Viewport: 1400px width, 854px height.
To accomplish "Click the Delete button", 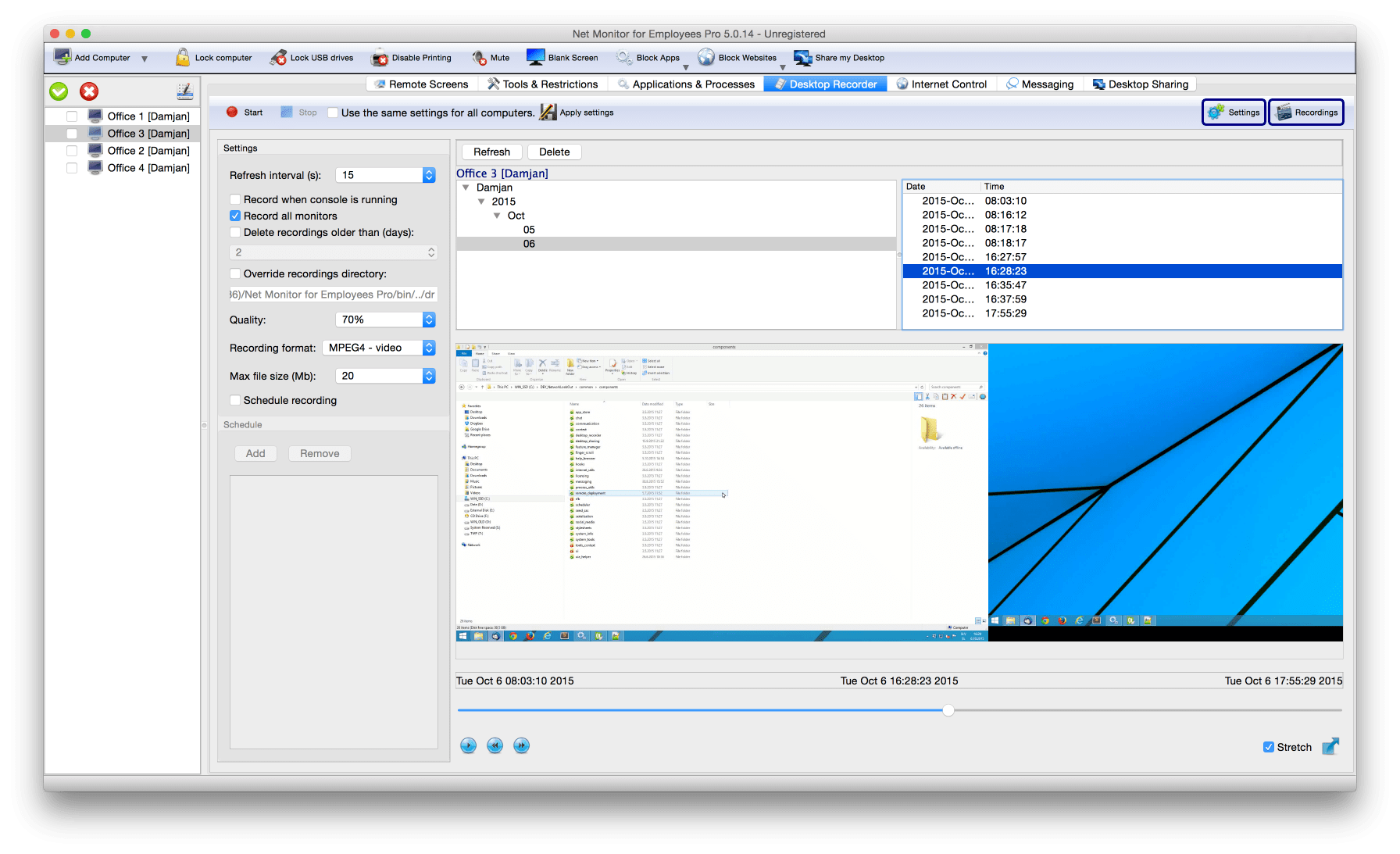I will (554, 152).
